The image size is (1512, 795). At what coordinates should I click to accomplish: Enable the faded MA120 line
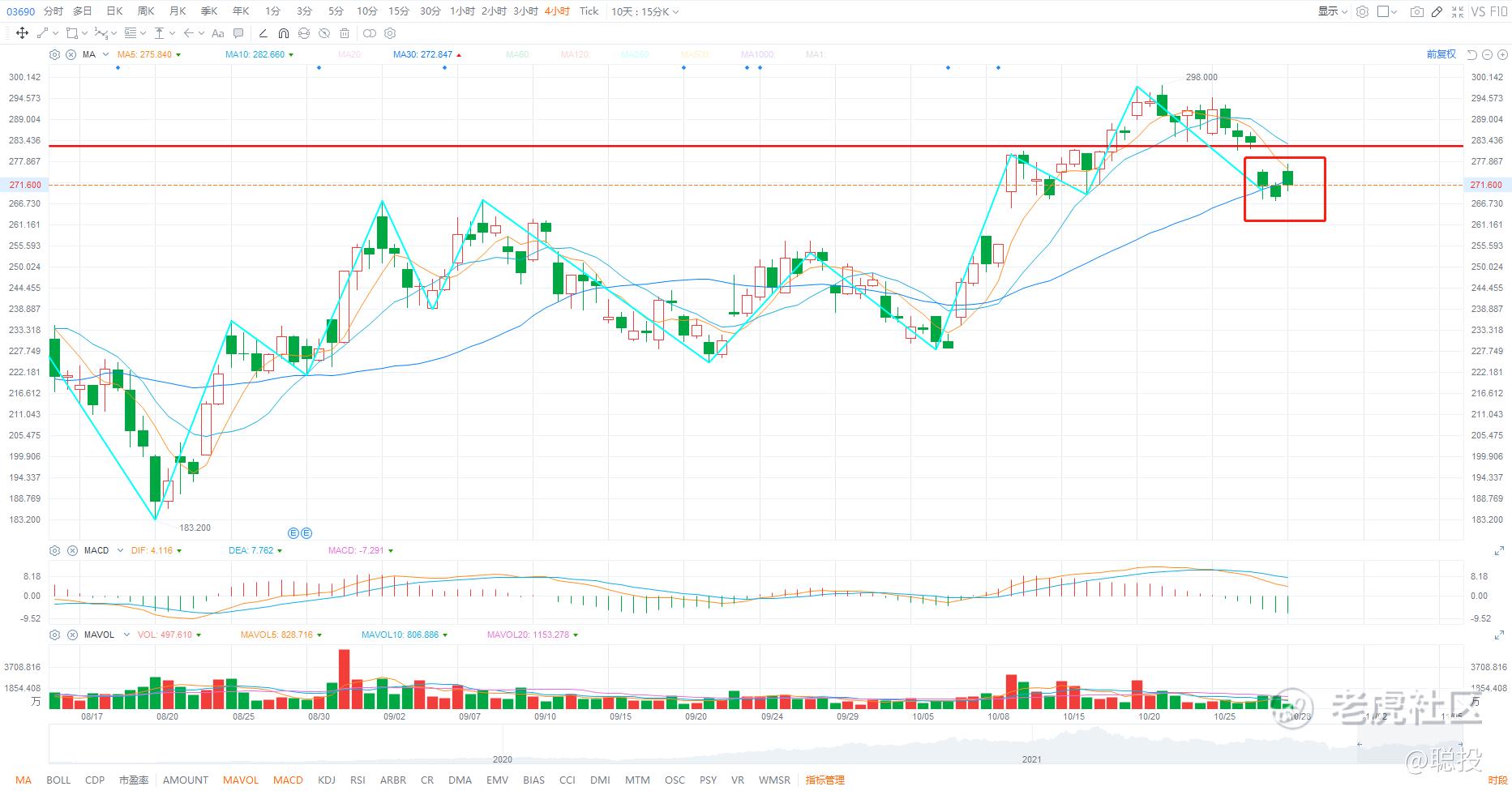coord(576,54)
